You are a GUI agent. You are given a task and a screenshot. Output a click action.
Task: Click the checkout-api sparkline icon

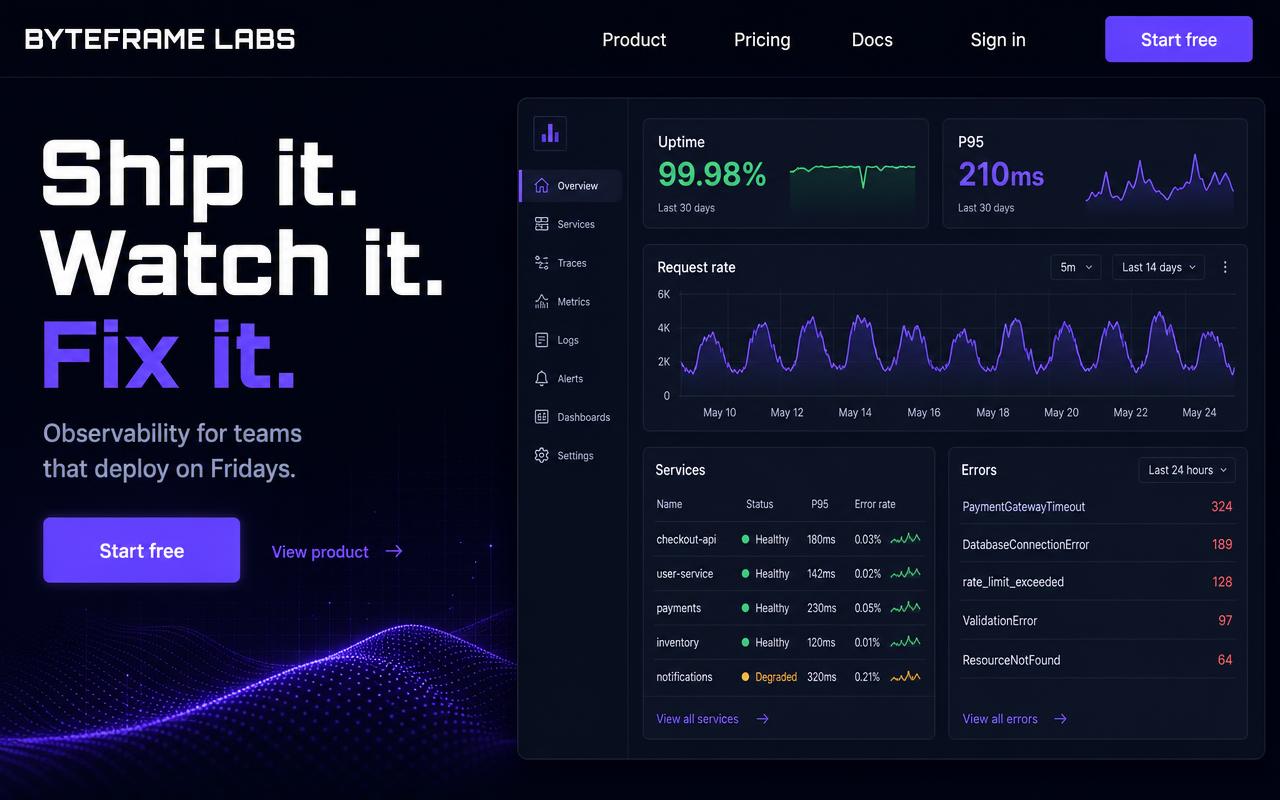[905, 539]
